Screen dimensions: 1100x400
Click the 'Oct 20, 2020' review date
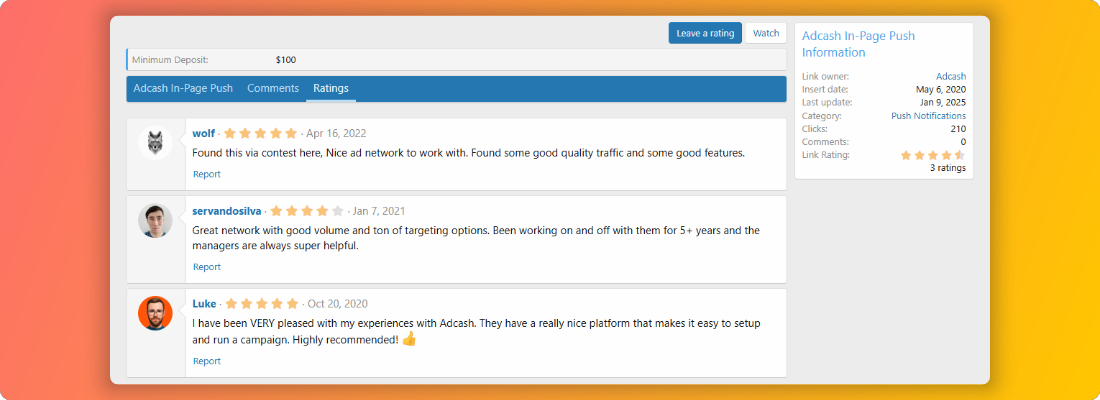click(x=337, y=304)
